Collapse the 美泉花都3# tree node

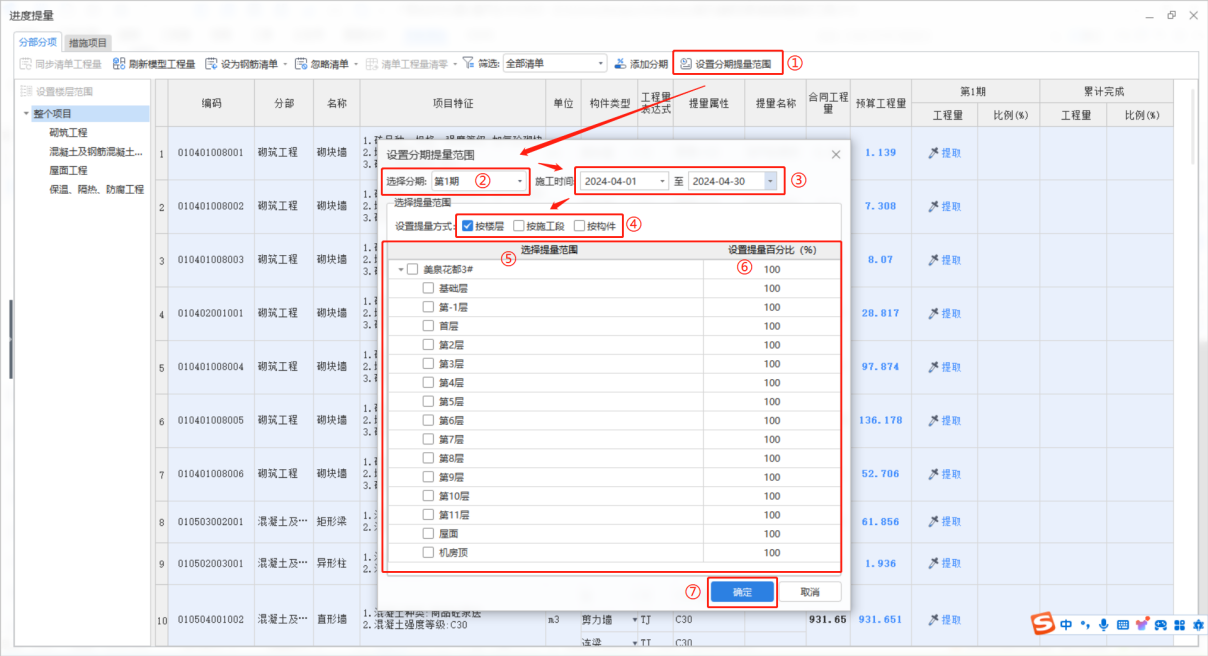pyautogui.click(x=401, y=270)
